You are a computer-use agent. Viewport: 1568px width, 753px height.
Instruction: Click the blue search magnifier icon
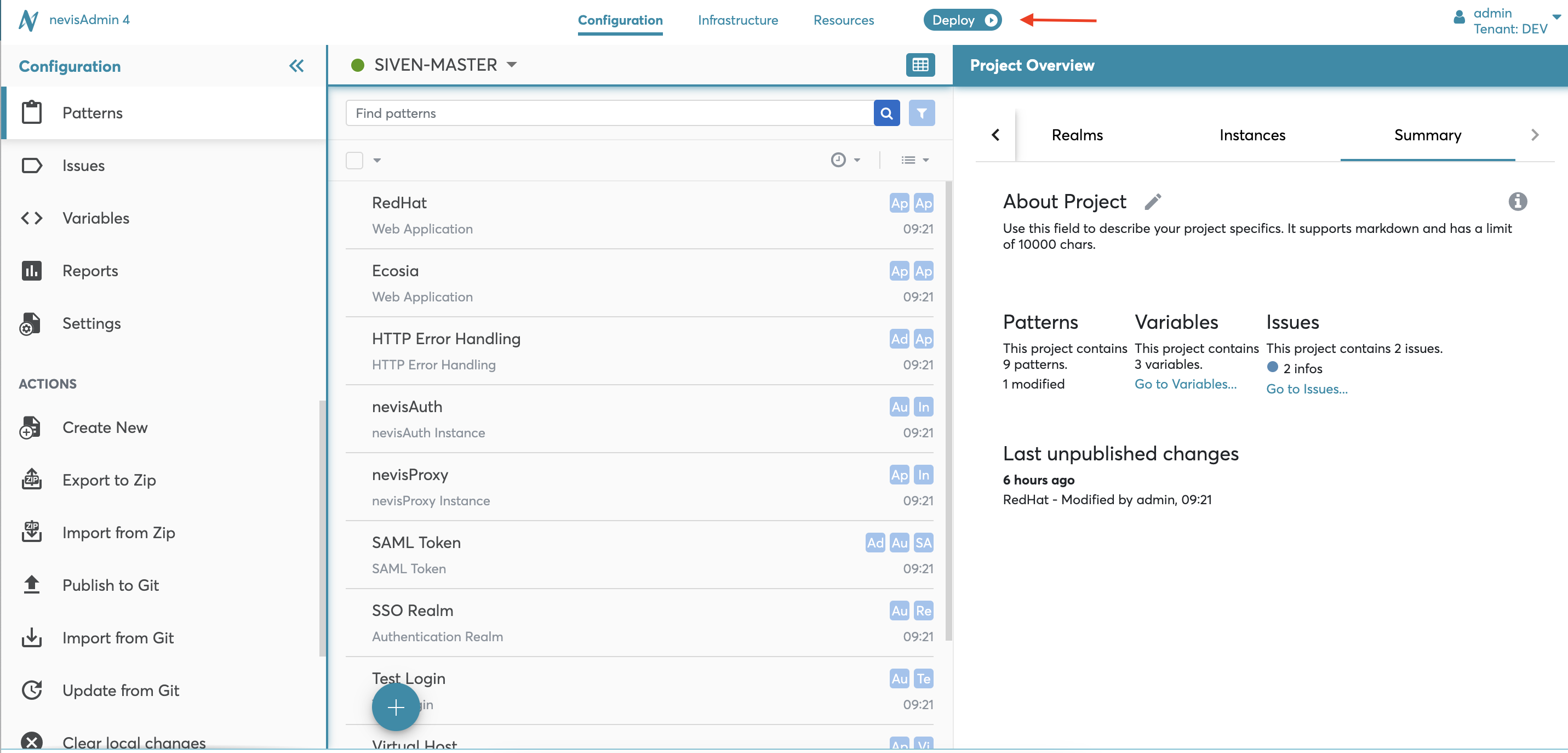[886, 113]
